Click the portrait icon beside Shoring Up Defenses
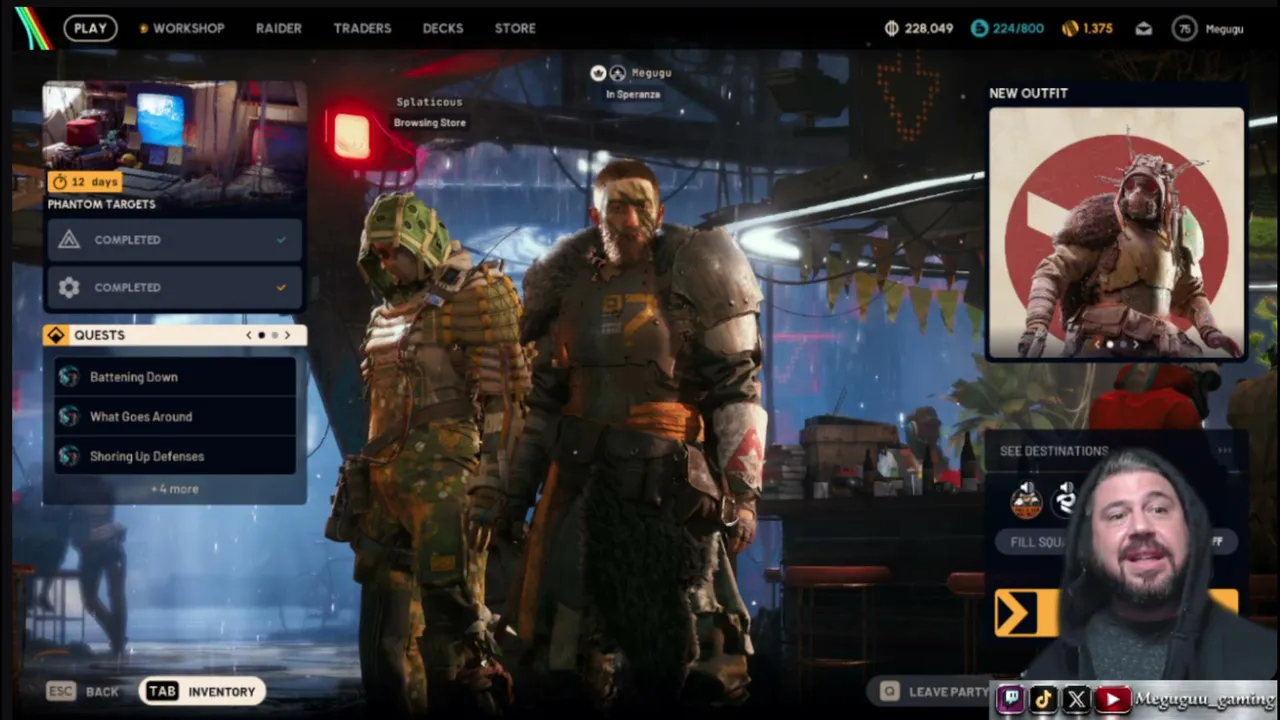 pos(69,456)
